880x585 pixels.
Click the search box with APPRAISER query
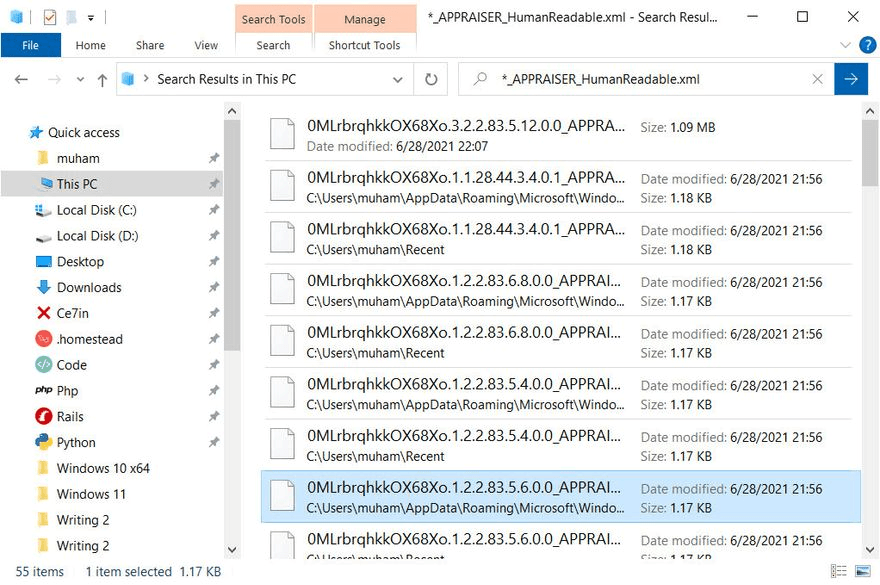pyautogui.click(x=645, y=79)
